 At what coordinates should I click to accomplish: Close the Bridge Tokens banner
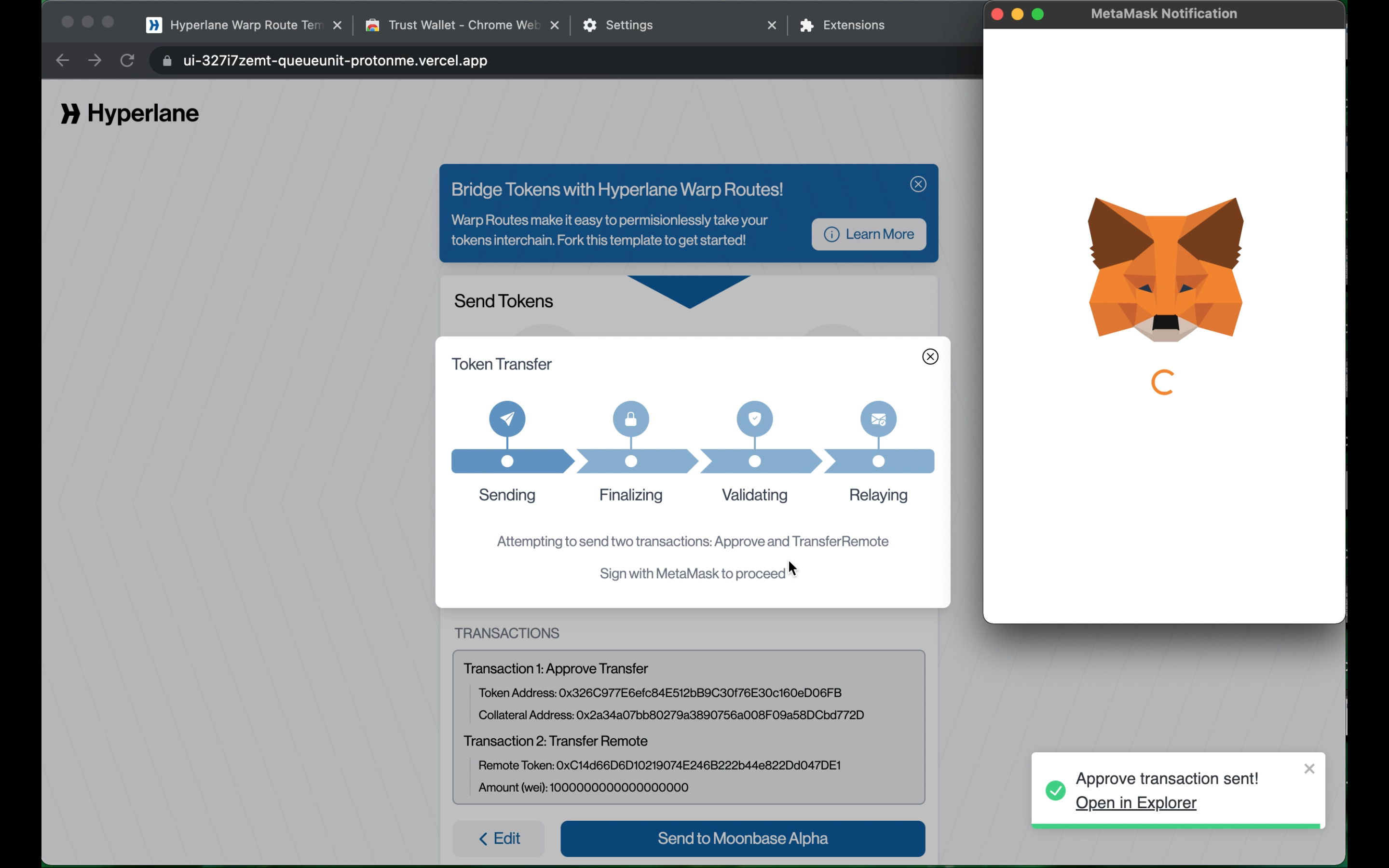coord(918,184)
